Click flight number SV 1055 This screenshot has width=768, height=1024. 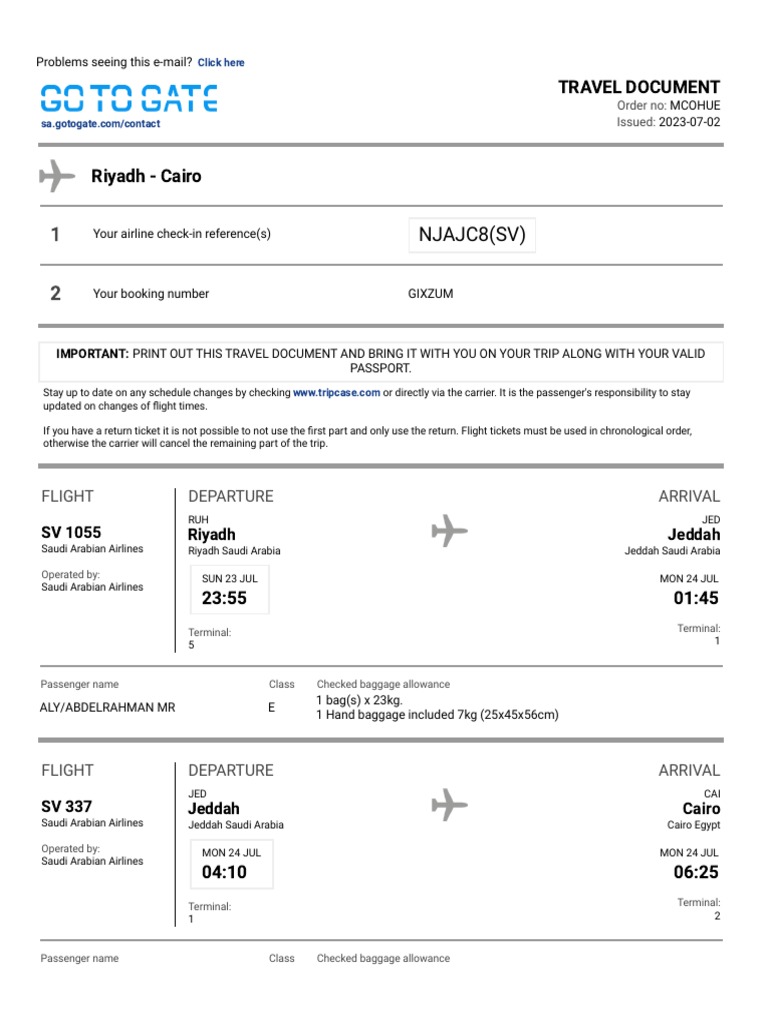[x=71, y=532]
